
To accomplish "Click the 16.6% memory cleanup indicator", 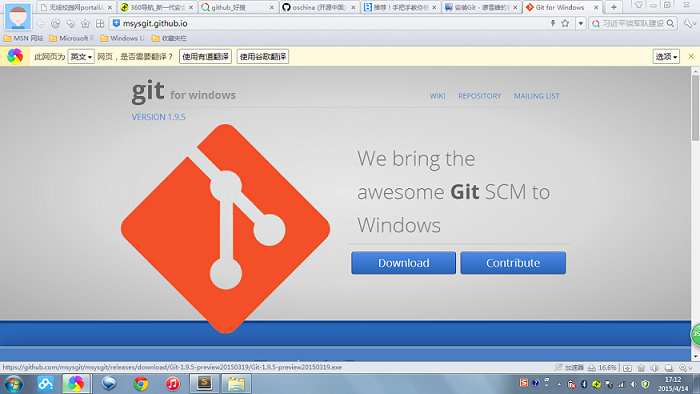I will tap(602, 368).
